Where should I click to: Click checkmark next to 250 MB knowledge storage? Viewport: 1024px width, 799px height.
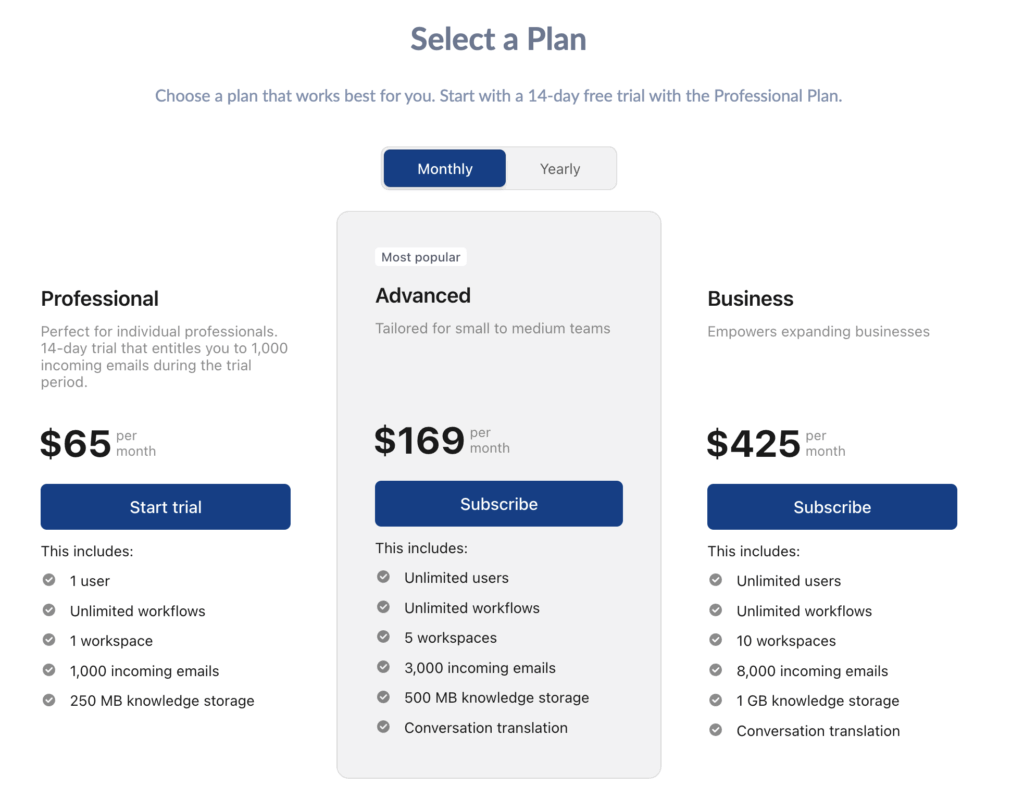(49, 700)
